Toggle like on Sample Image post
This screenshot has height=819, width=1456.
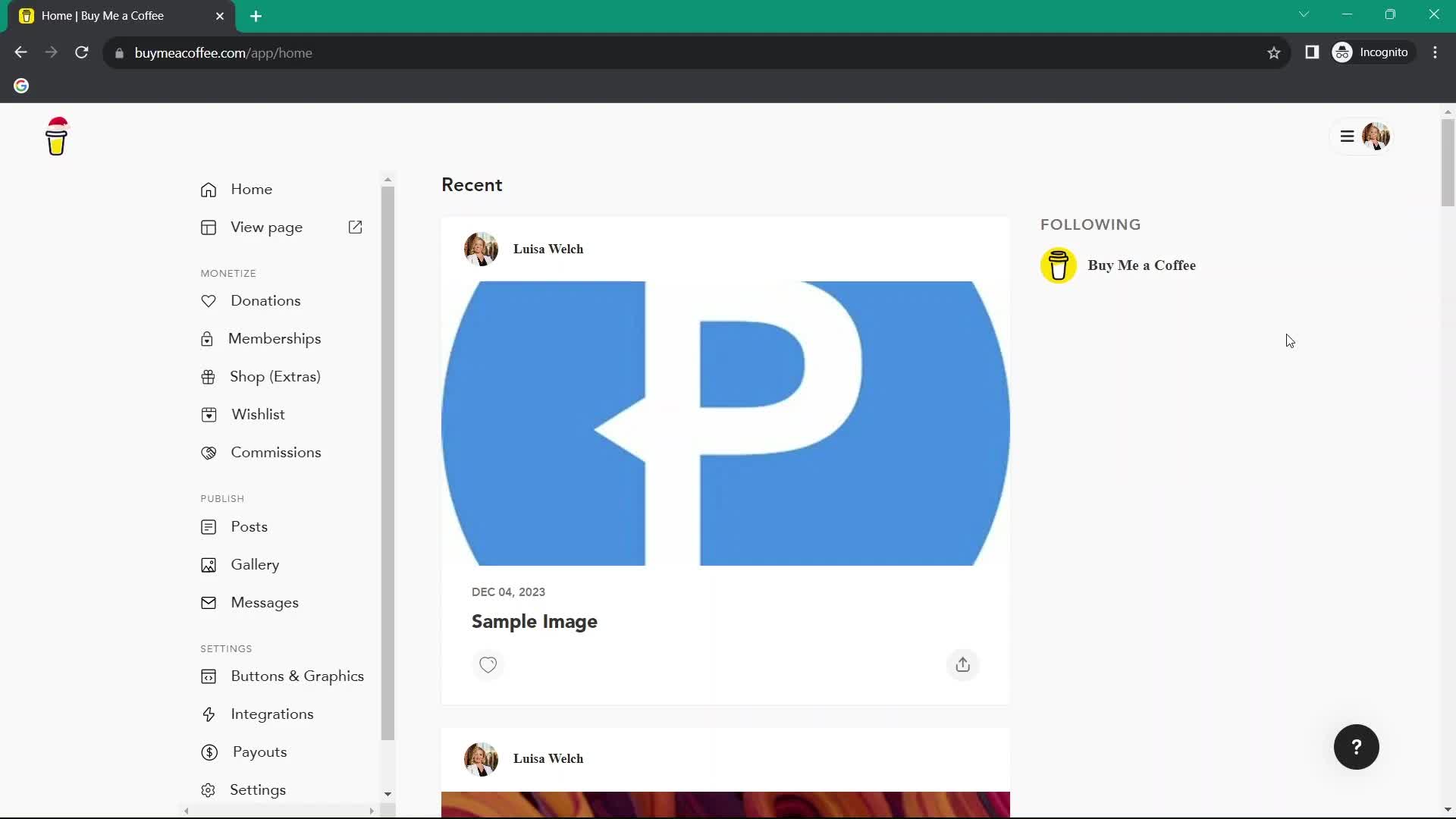point(489,666)
